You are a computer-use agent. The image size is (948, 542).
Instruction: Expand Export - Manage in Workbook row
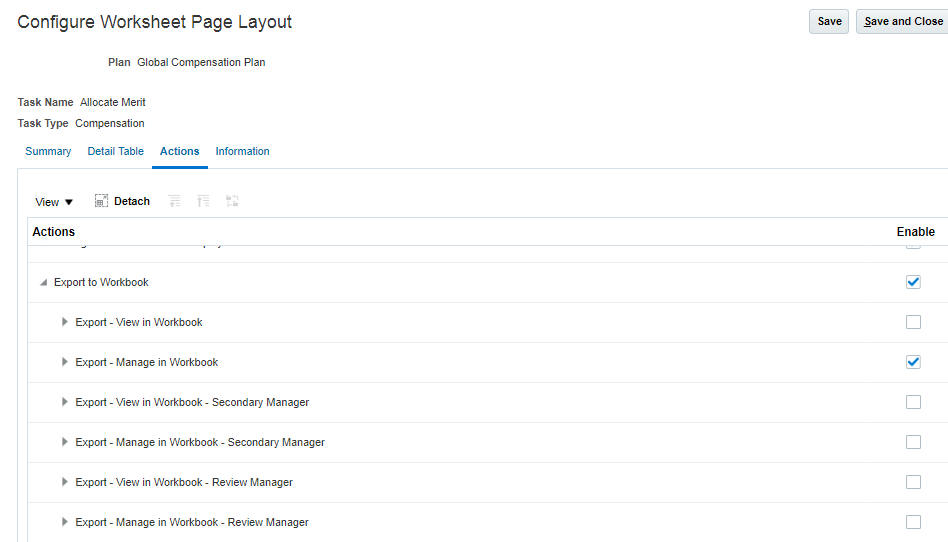(x=65, y=362)
